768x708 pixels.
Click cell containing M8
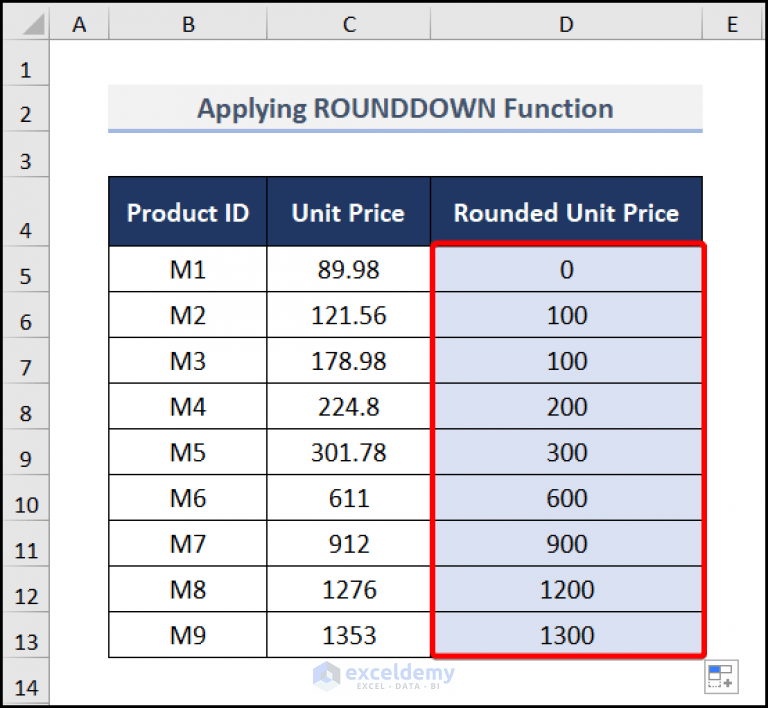point(188,589)
